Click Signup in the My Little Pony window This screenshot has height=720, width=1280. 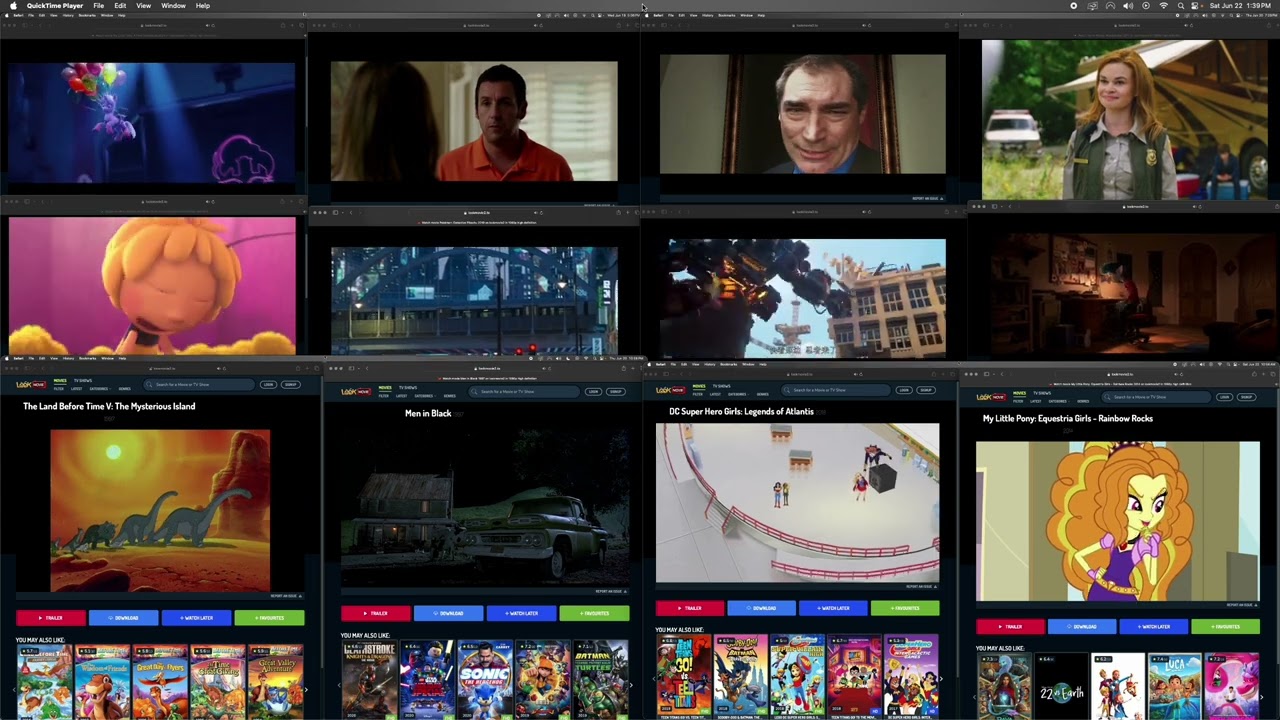[x=1247, y=397]
